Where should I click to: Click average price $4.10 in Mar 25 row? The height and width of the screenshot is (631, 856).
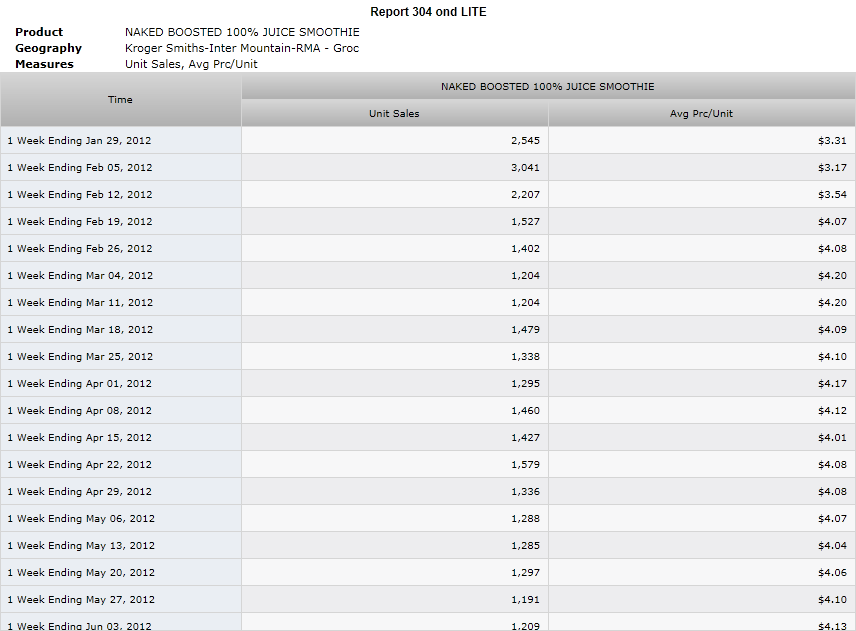(832, 356)
